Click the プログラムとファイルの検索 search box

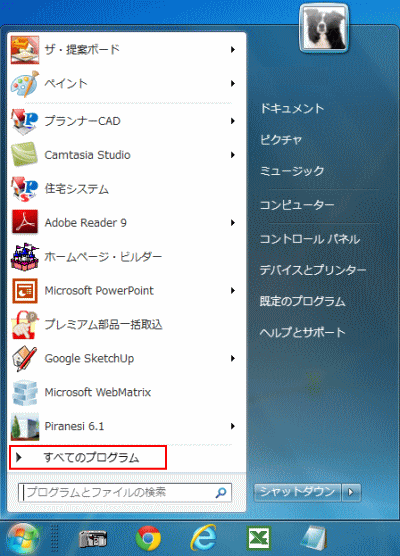pos(125,492)
